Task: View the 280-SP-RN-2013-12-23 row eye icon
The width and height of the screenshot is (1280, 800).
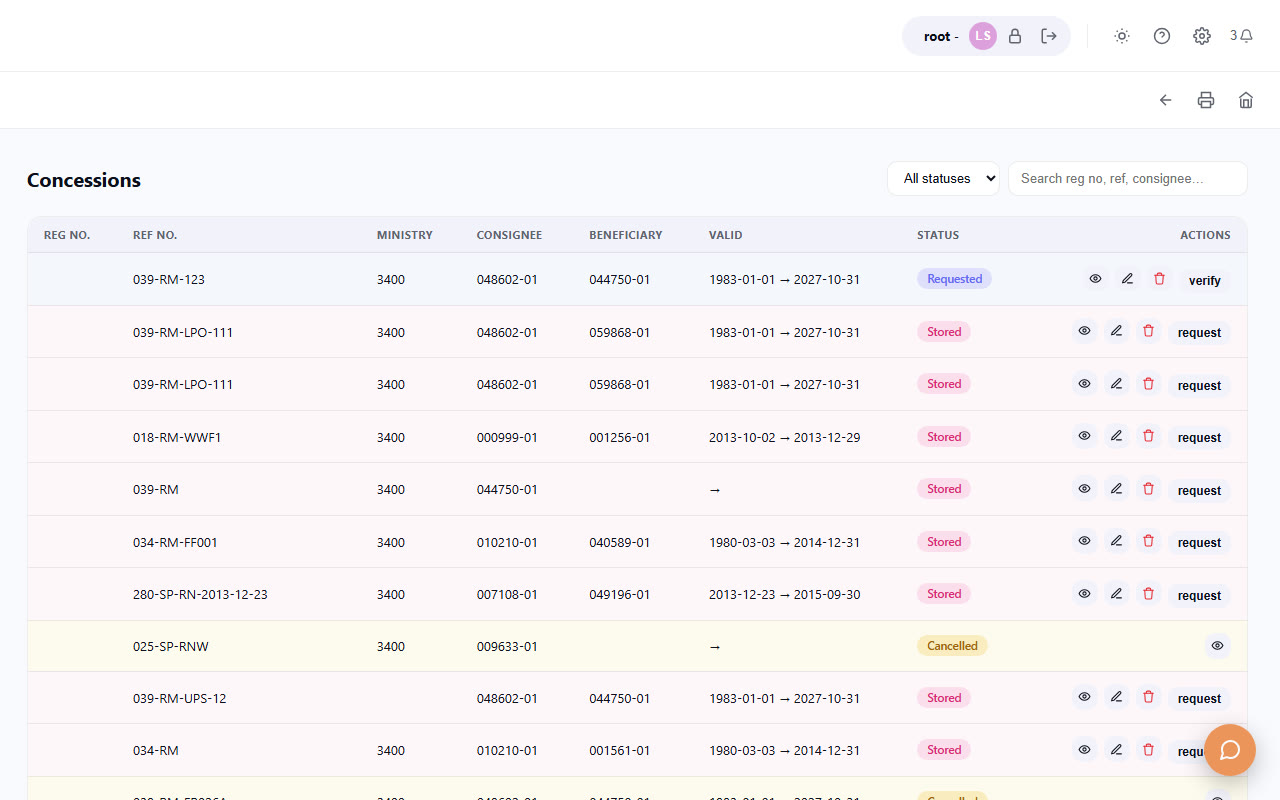Action: (x=1085, y=594)
